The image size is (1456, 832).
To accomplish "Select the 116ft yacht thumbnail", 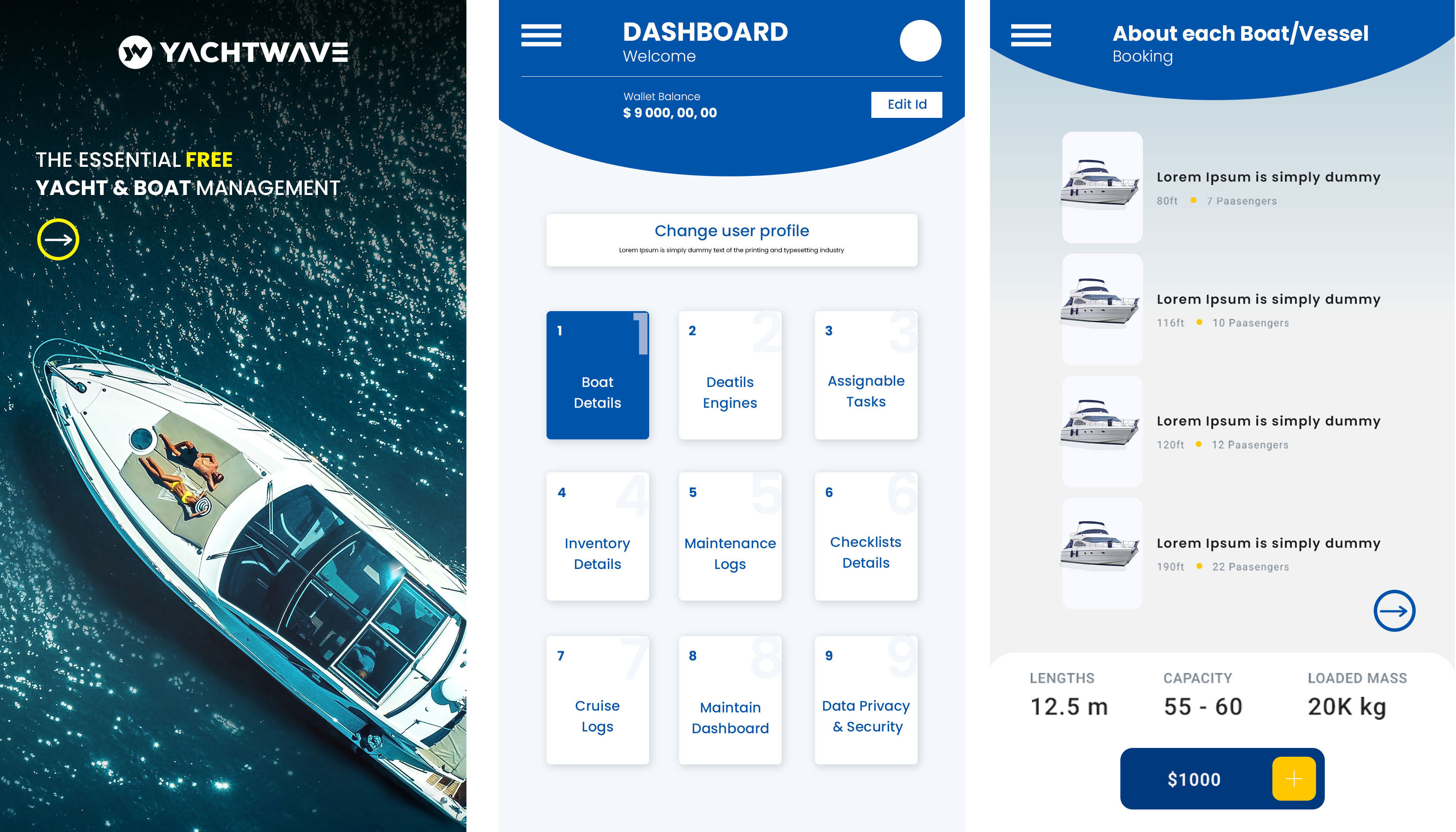I will coord(1101,309).
